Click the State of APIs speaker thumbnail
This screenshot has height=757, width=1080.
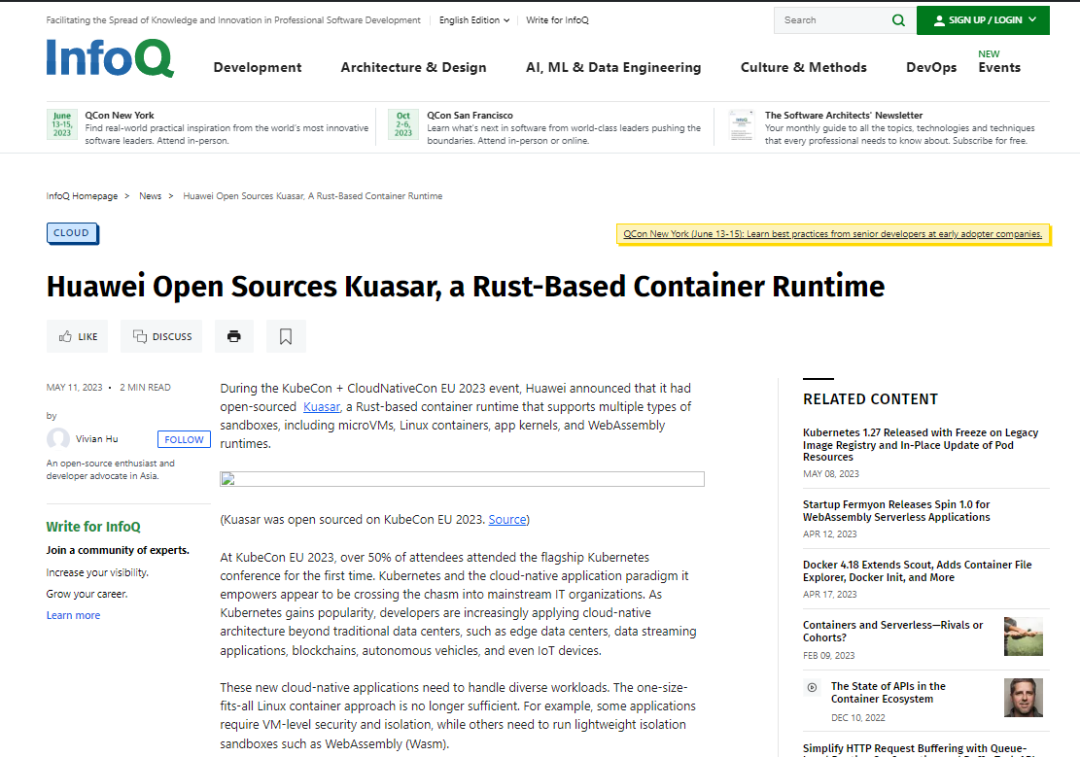pyautogui.click(x=1023, y=698)
